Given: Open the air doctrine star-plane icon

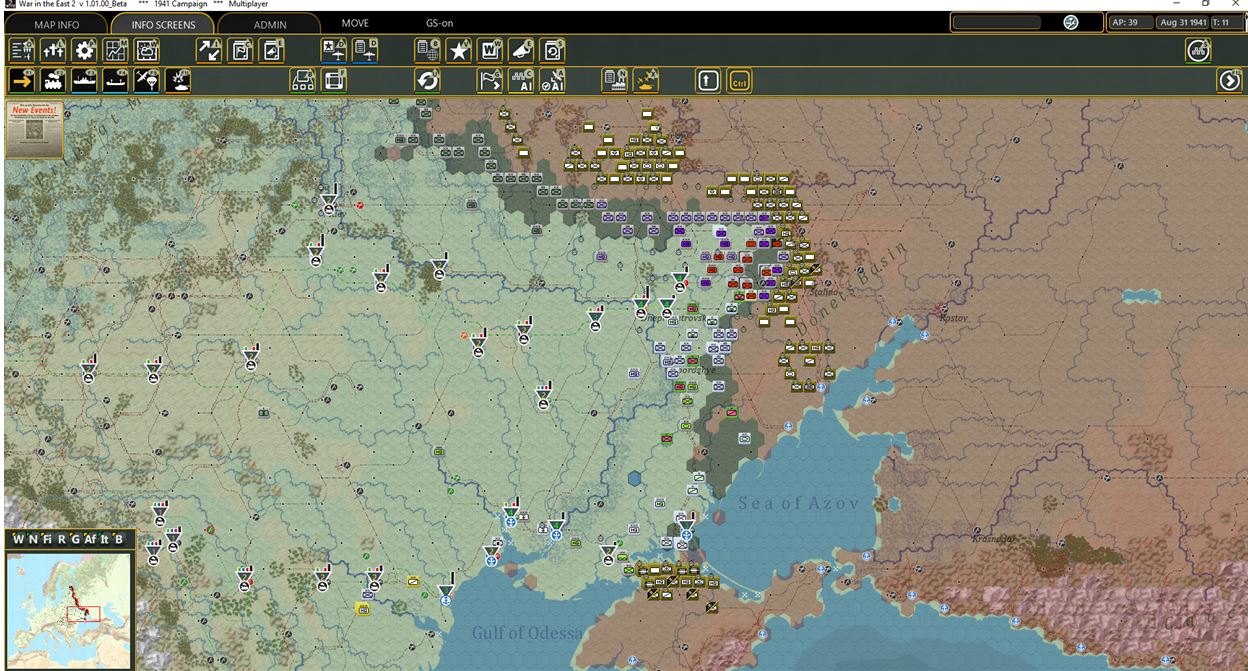Looking at the screenshot, I should 333,50.
